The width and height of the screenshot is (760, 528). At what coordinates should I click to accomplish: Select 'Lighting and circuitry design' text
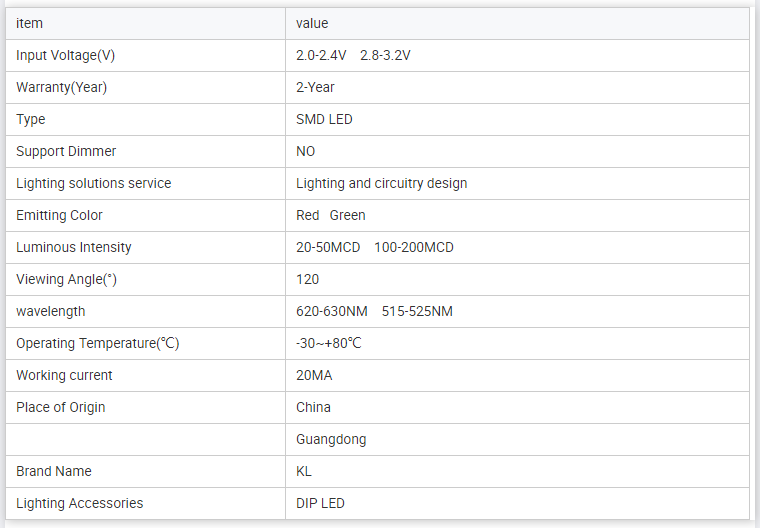click(381, 183)
